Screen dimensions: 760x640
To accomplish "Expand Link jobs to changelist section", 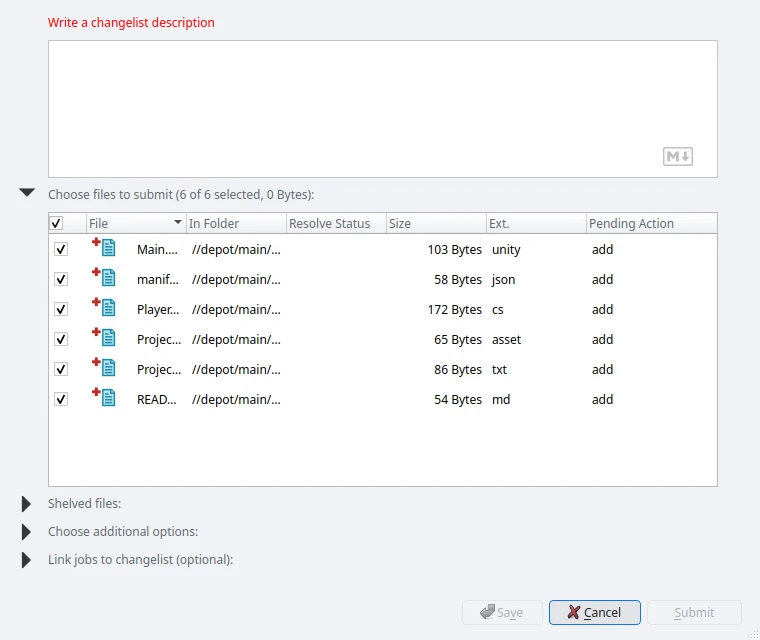I will point(26,560).
